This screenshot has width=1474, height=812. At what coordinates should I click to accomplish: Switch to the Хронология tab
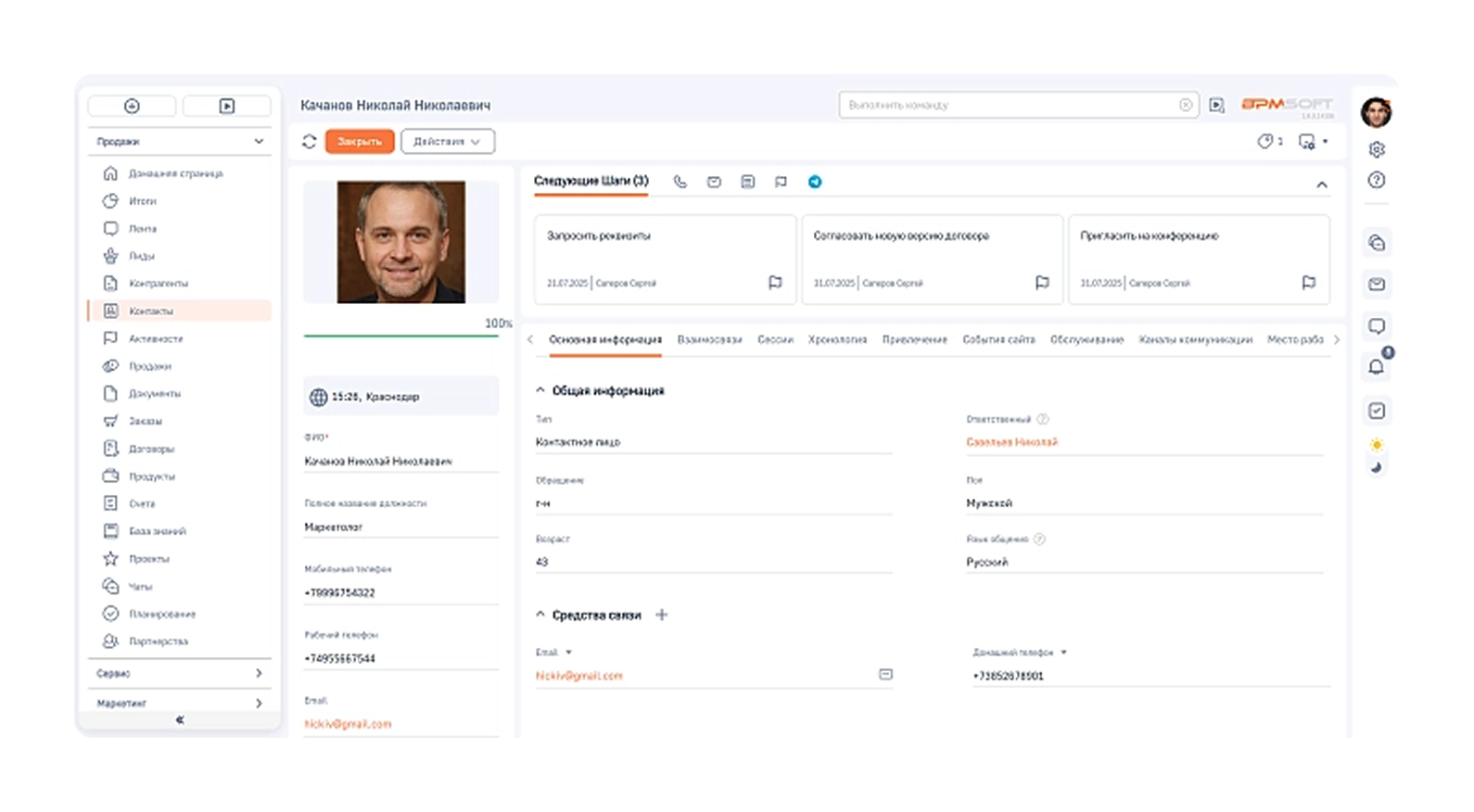pyautogui.click(x=837, y=340)
